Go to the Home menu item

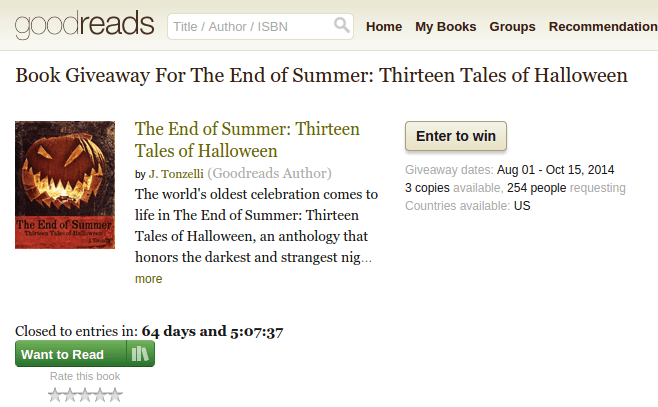(384, 26)
